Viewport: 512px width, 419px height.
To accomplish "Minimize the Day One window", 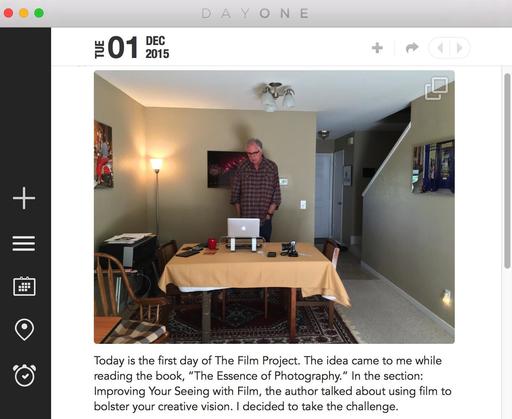I will point(24,13).
